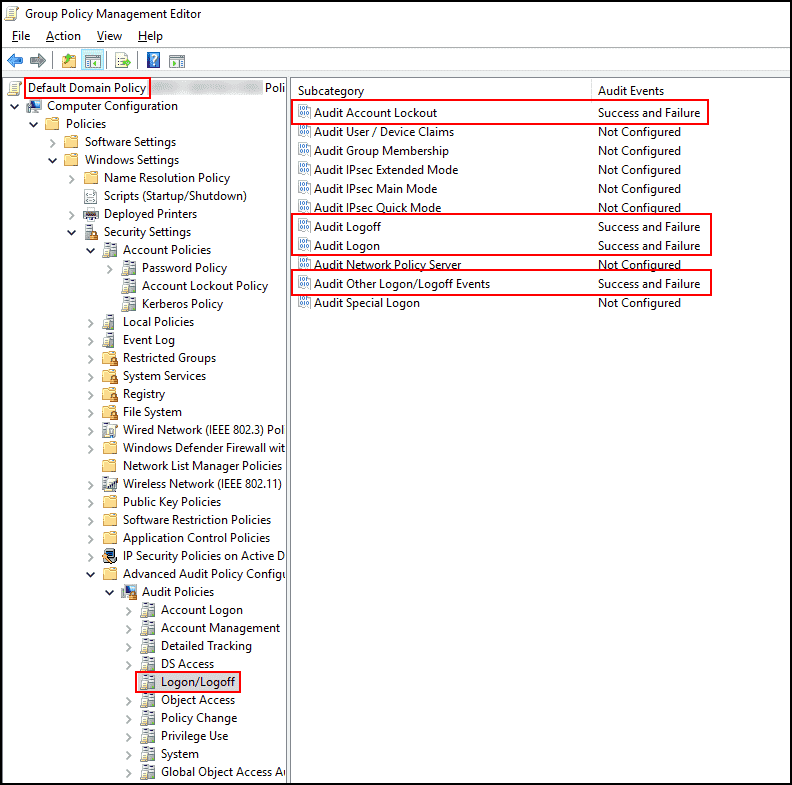This screenshot has width=792, height=785.
Task: Click the Export List toolbar icon
Action: click(x=123, y=61)
